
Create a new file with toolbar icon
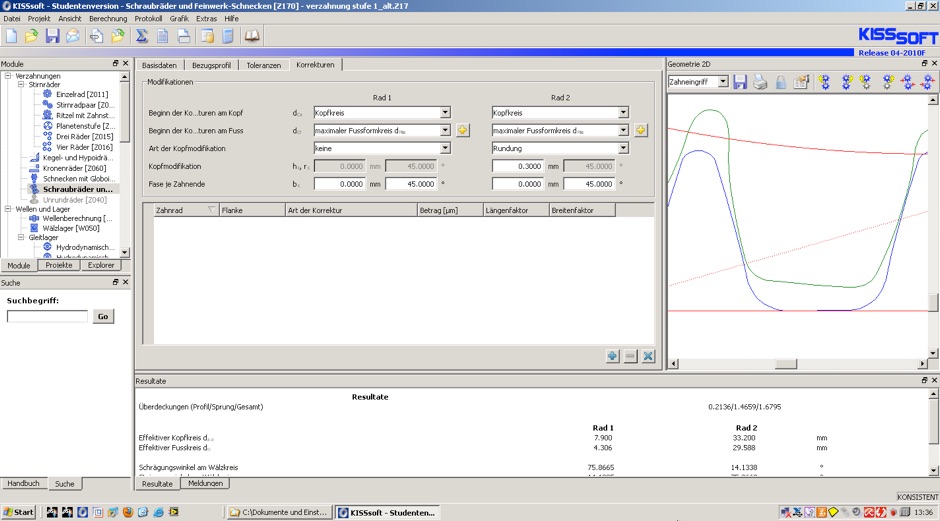(11, 36)
